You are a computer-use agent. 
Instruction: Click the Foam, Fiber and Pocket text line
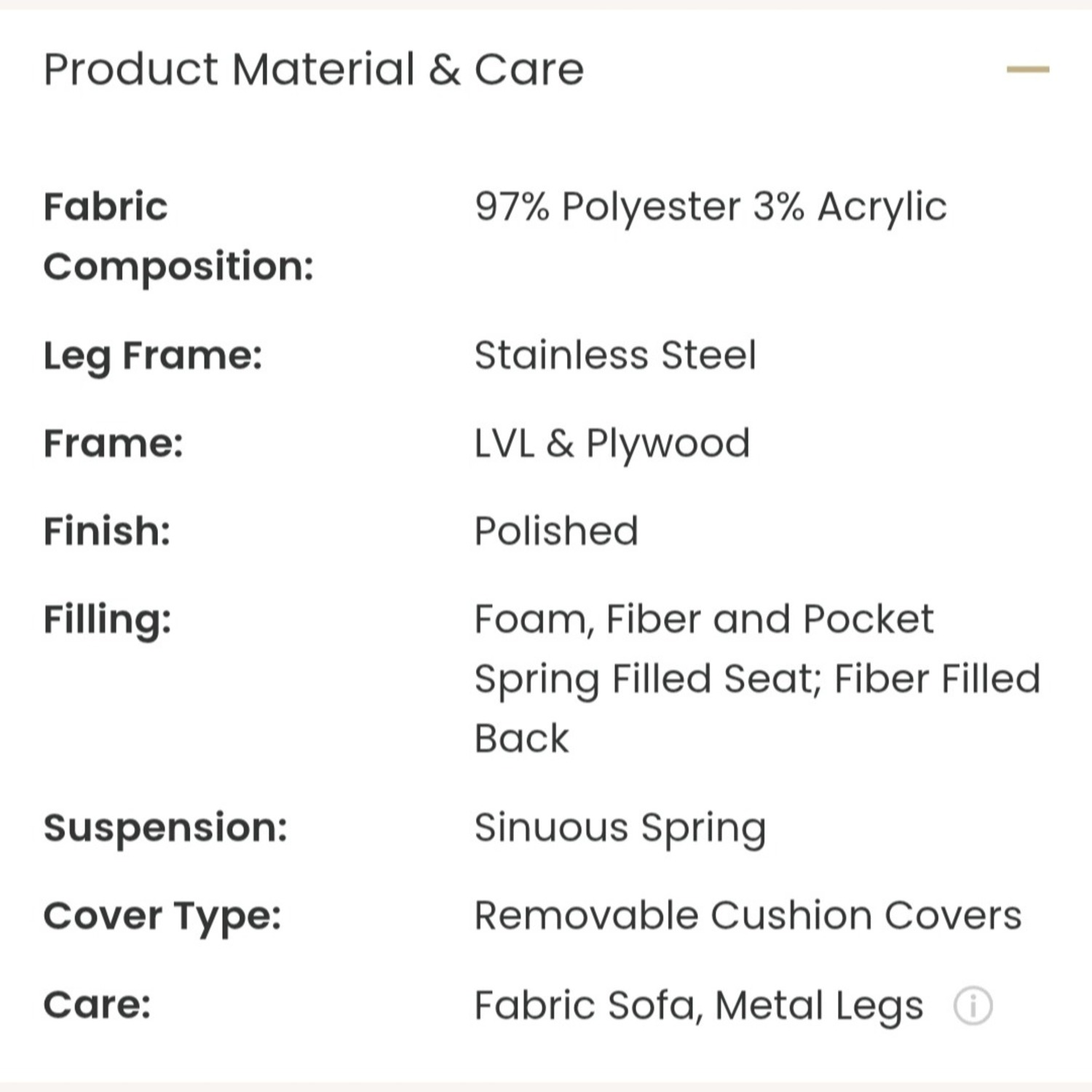click(x=703, y=620)
